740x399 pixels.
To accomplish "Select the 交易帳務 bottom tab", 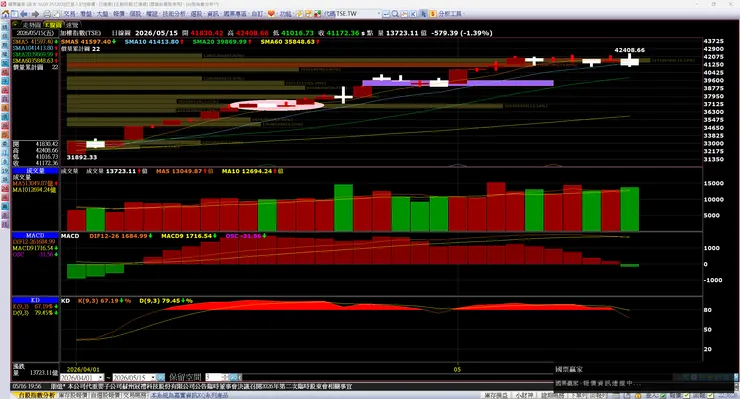I will (x=135, y=395).
